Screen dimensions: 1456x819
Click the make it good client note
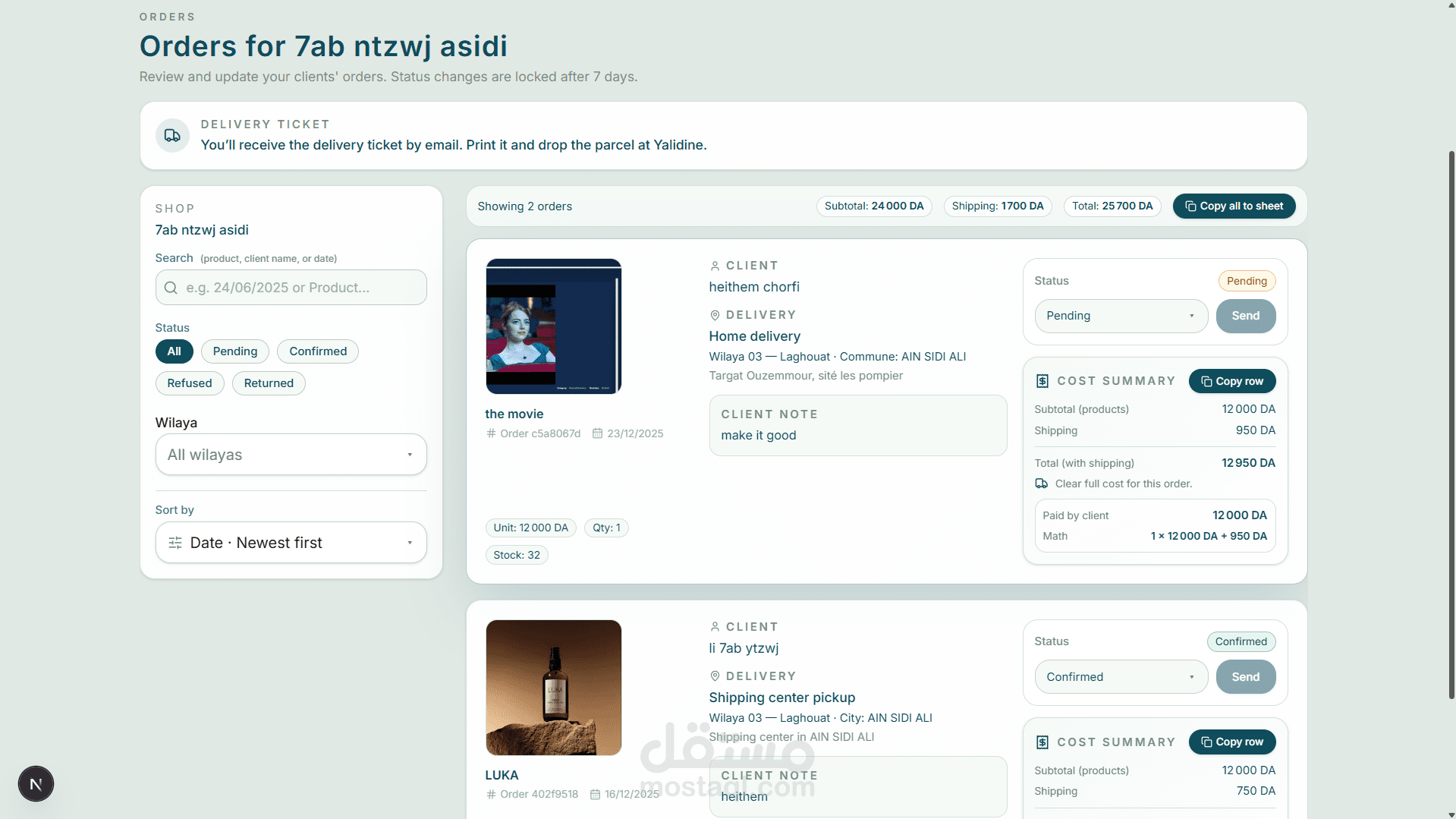(759, 435)
